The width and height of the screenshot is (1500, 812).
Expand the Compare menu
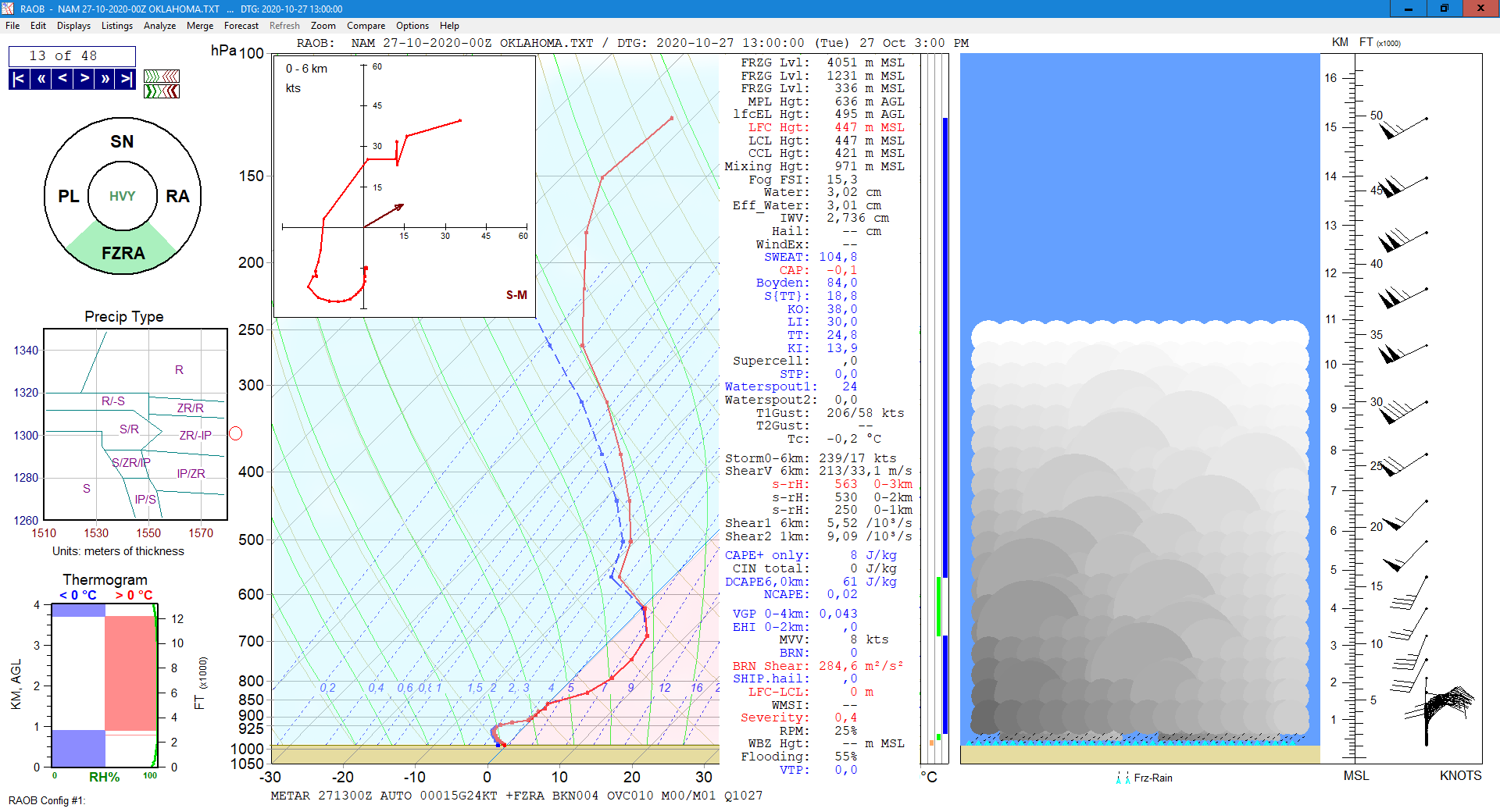click(x=366, y=26)
